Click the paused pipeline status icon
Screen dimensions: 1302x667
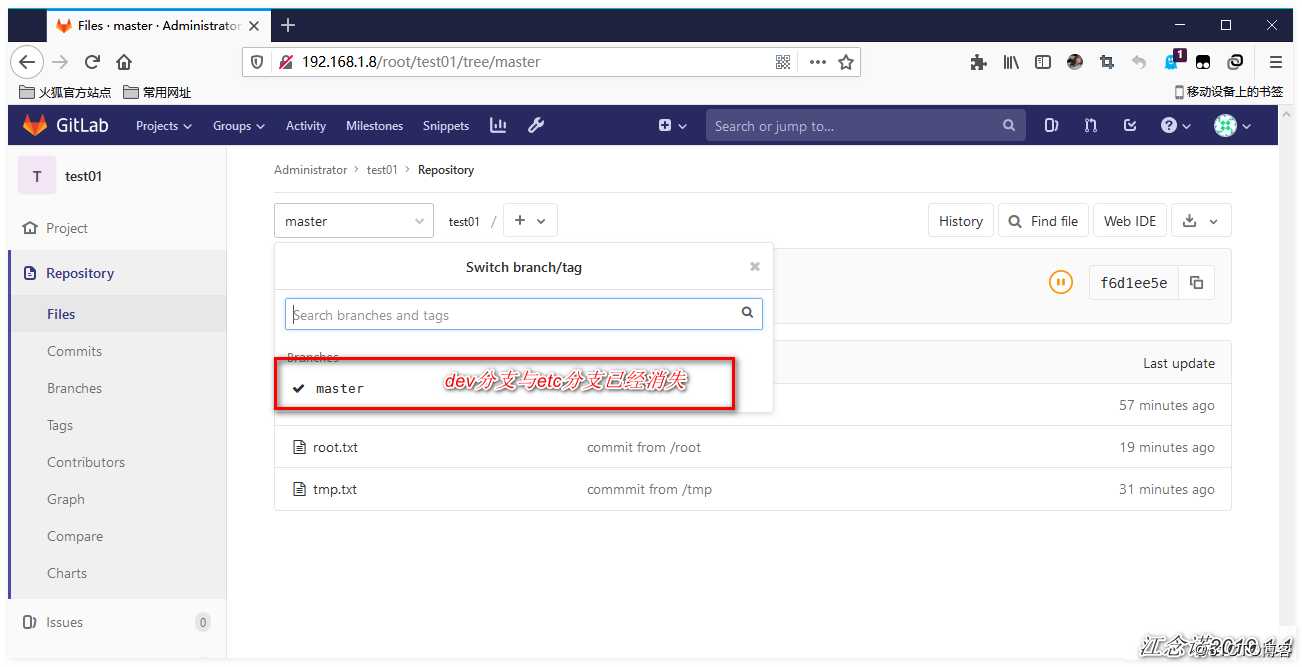(1061, 282)
